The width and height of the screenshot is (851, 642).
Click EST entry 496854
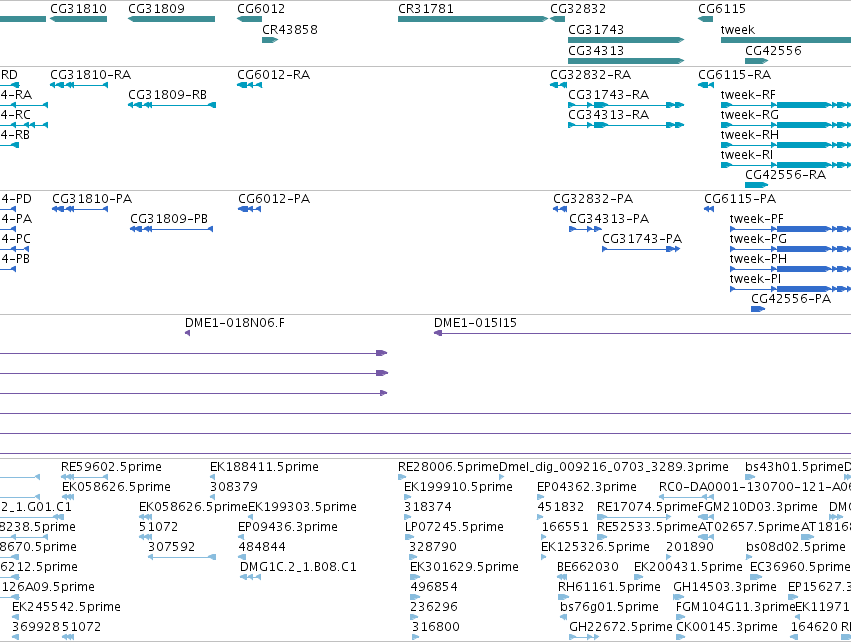(x=434, y=587)
